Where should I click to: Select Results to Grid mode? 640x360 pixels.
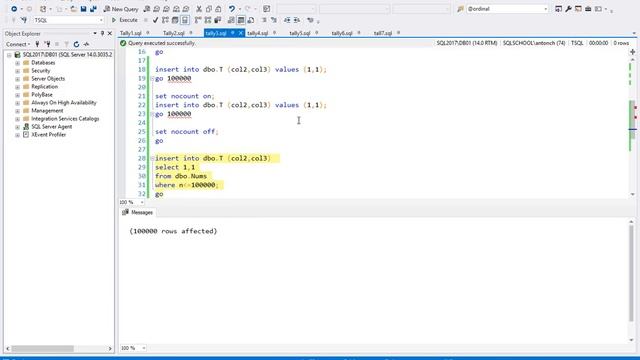point(241,20)
